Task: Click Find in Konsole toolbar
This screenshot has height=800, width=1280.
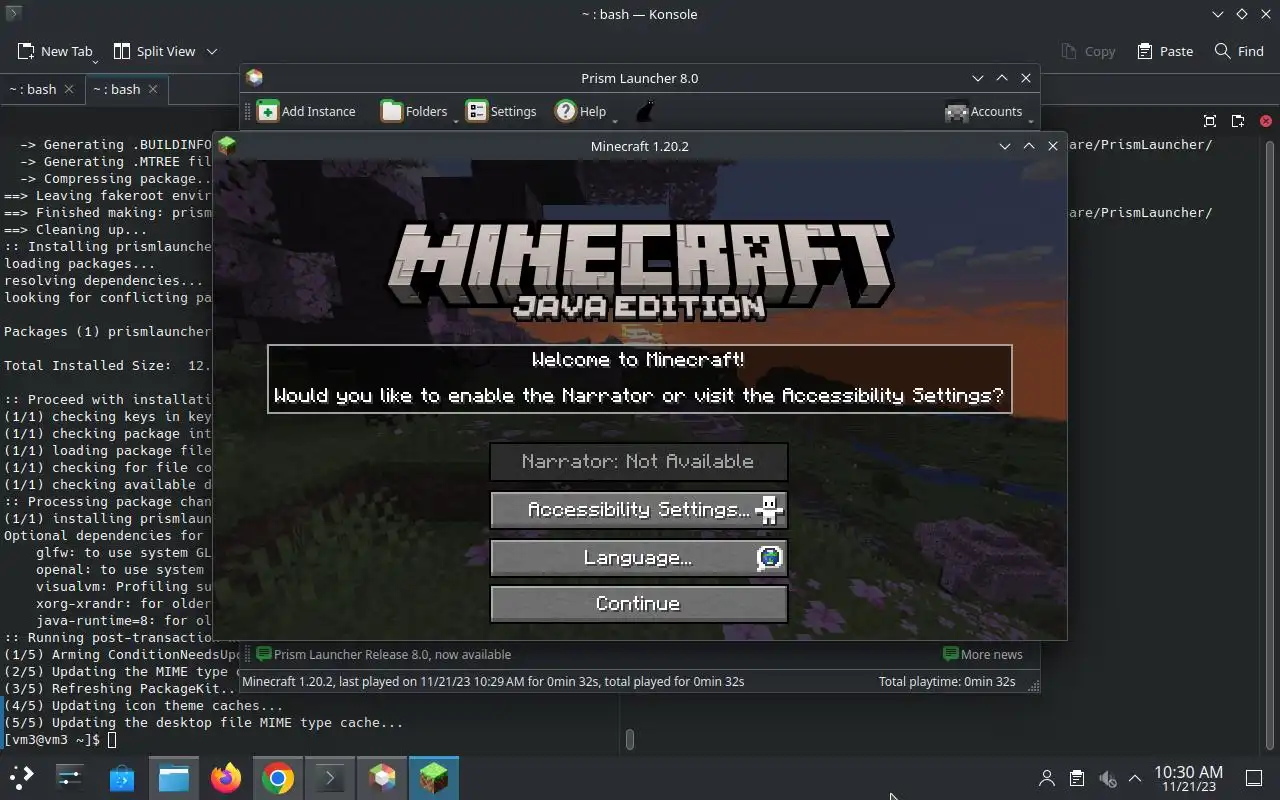Action: click(1239, 51)
